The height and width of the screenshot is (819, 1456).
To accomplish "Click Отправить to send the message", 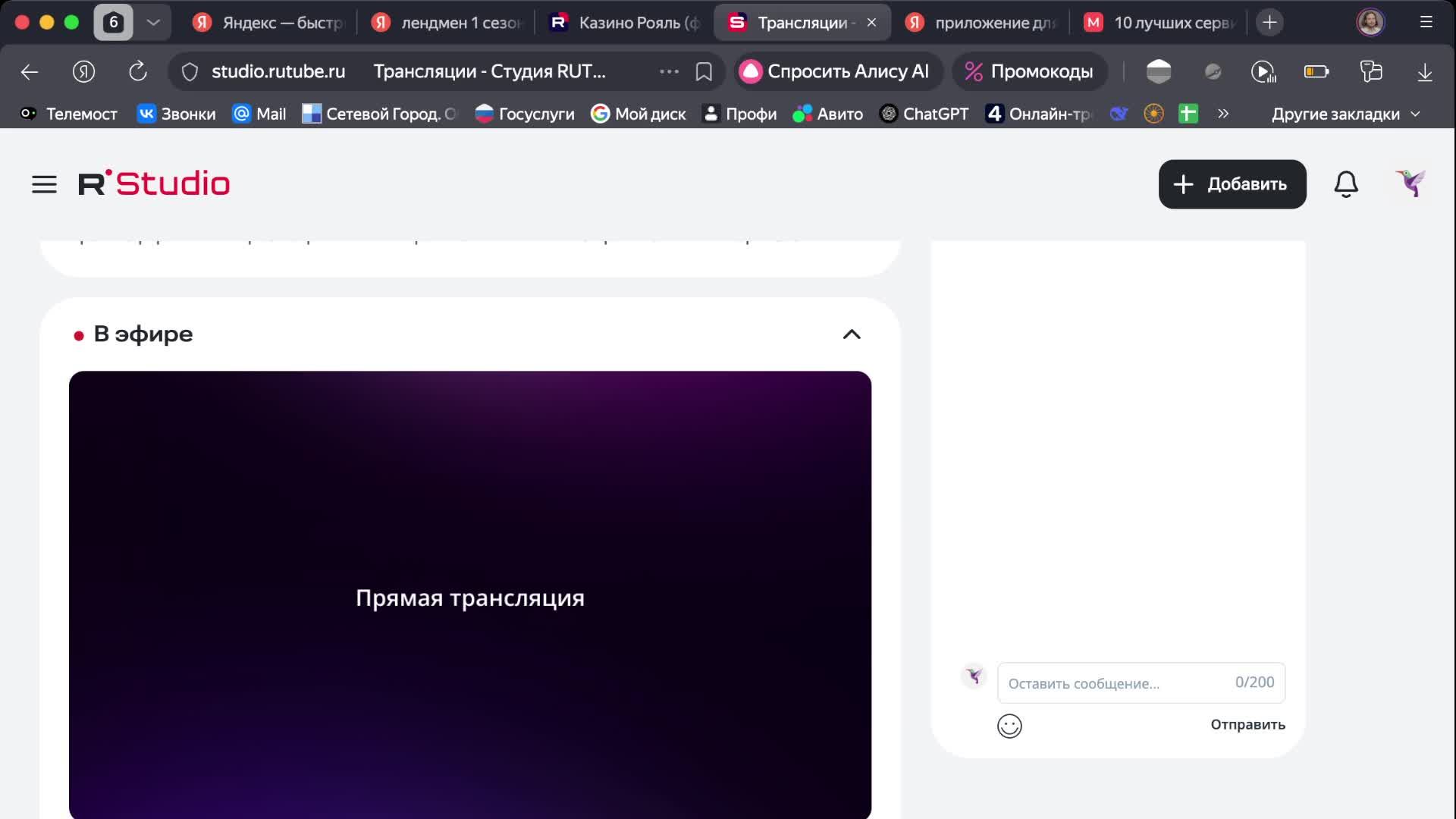I will tap(1247, 724).
